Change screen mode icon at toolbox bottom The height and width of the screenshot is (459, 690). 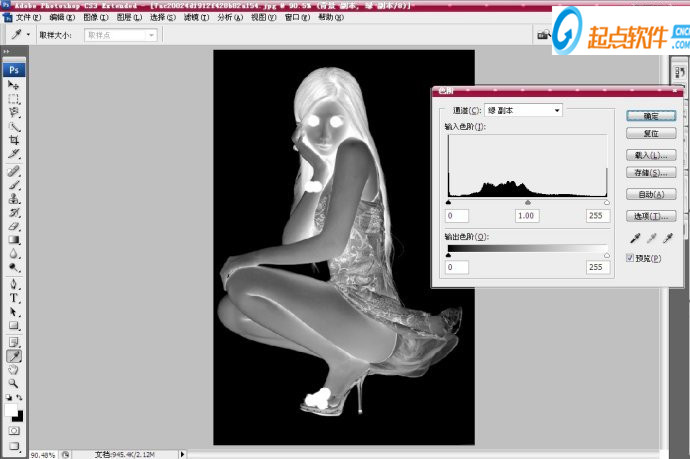point(14,446)
